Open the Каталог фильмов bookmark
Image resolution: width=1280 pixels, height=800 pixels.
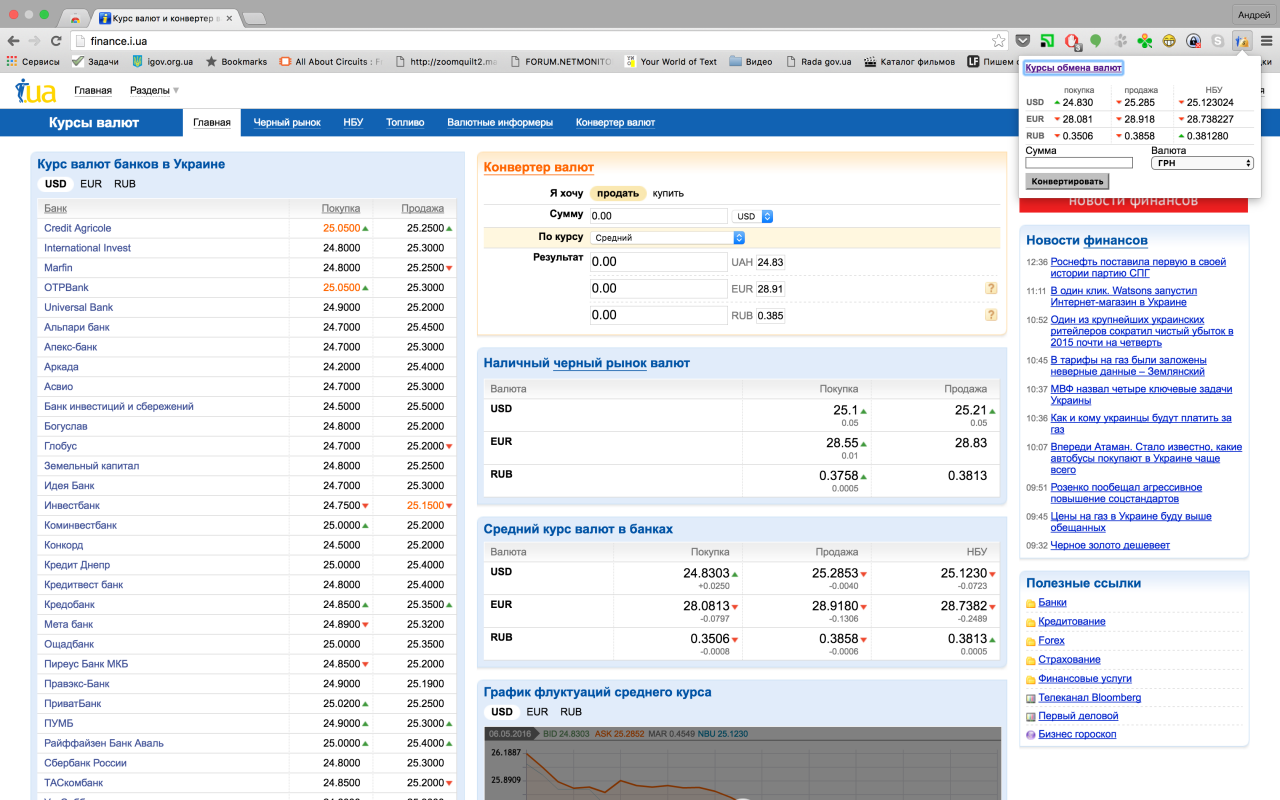(x=909, y=62)
